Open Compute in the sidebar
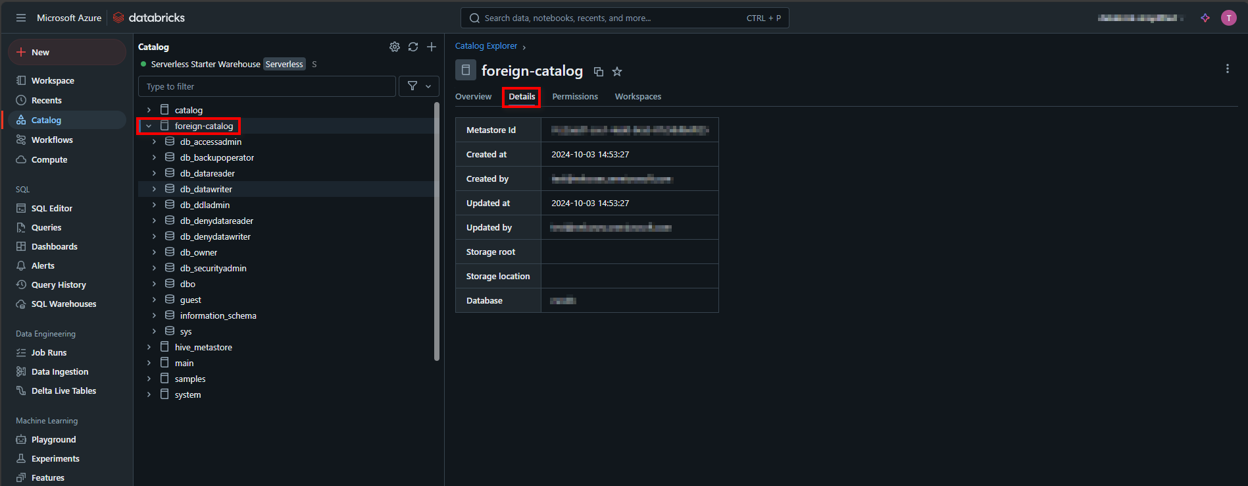 point(67,160)
